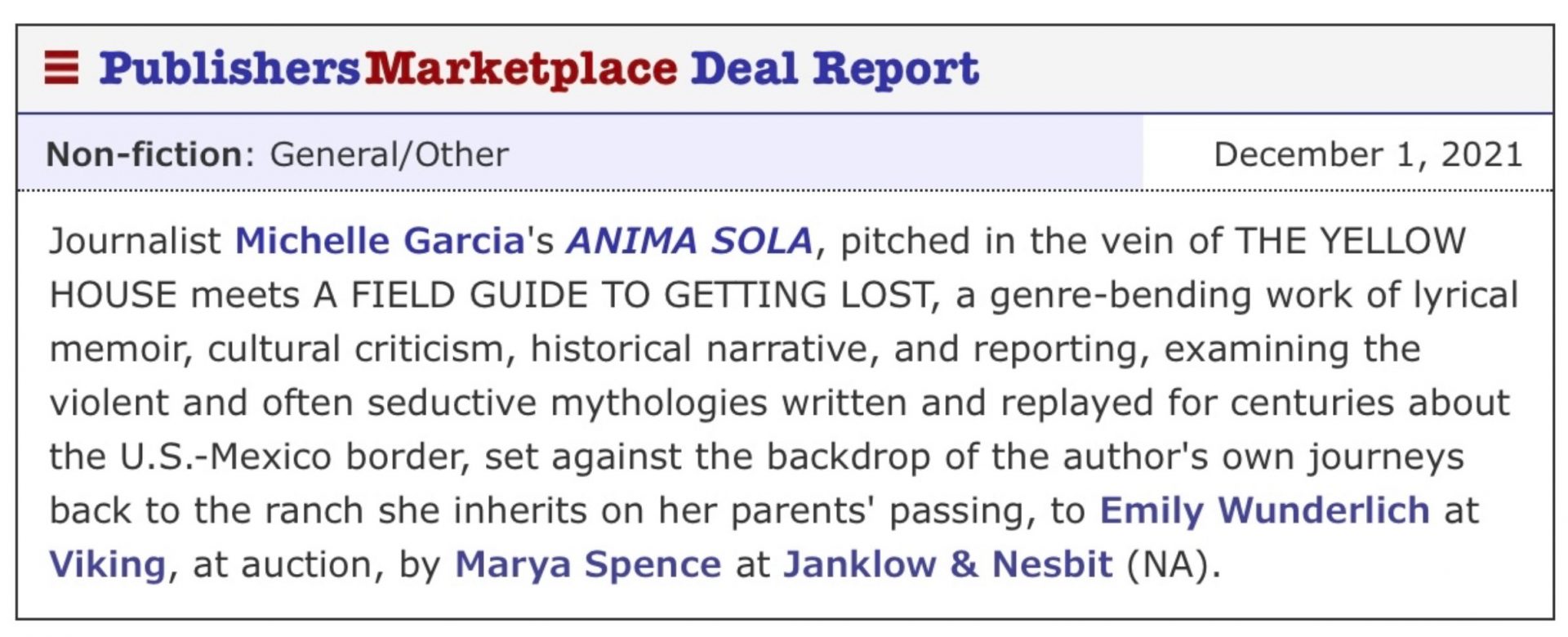1568x637 pixels.
Task: Open the Michelle Garcia author link
Action: (380, 241)
